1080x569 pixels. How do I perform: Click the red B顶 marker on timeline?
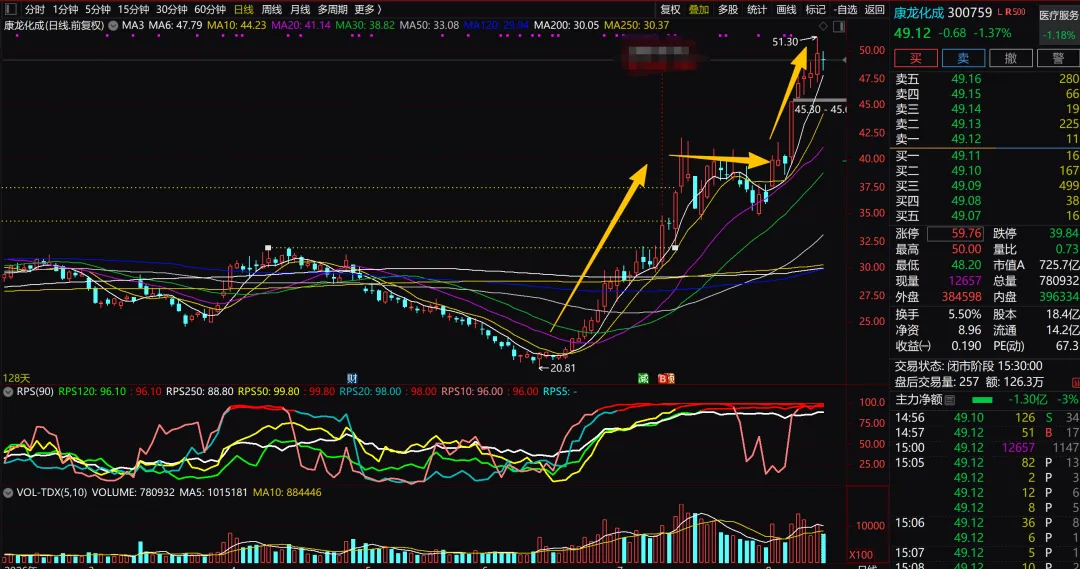coord(666,378)
